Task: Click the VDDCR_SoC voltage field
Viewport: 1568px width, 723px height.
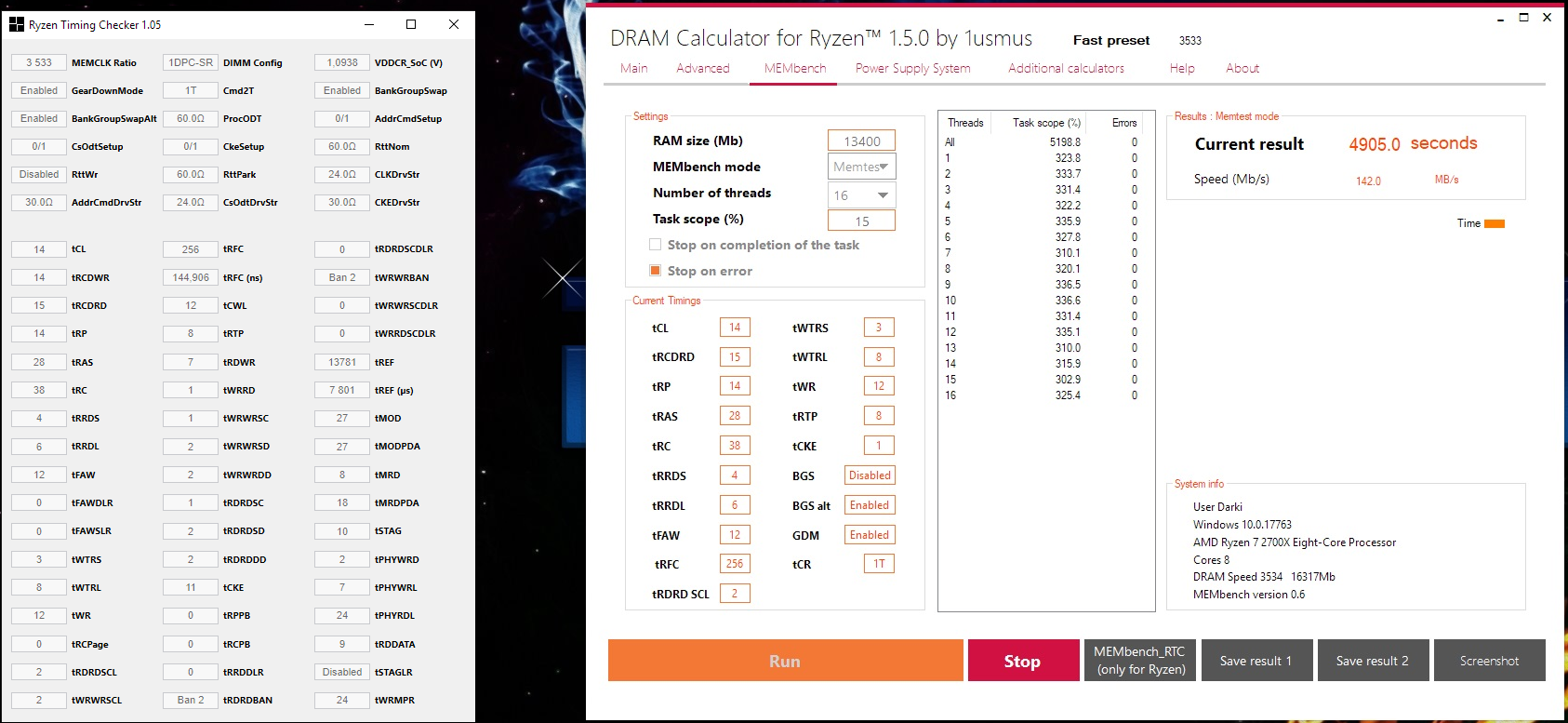Action: [342, 62]
